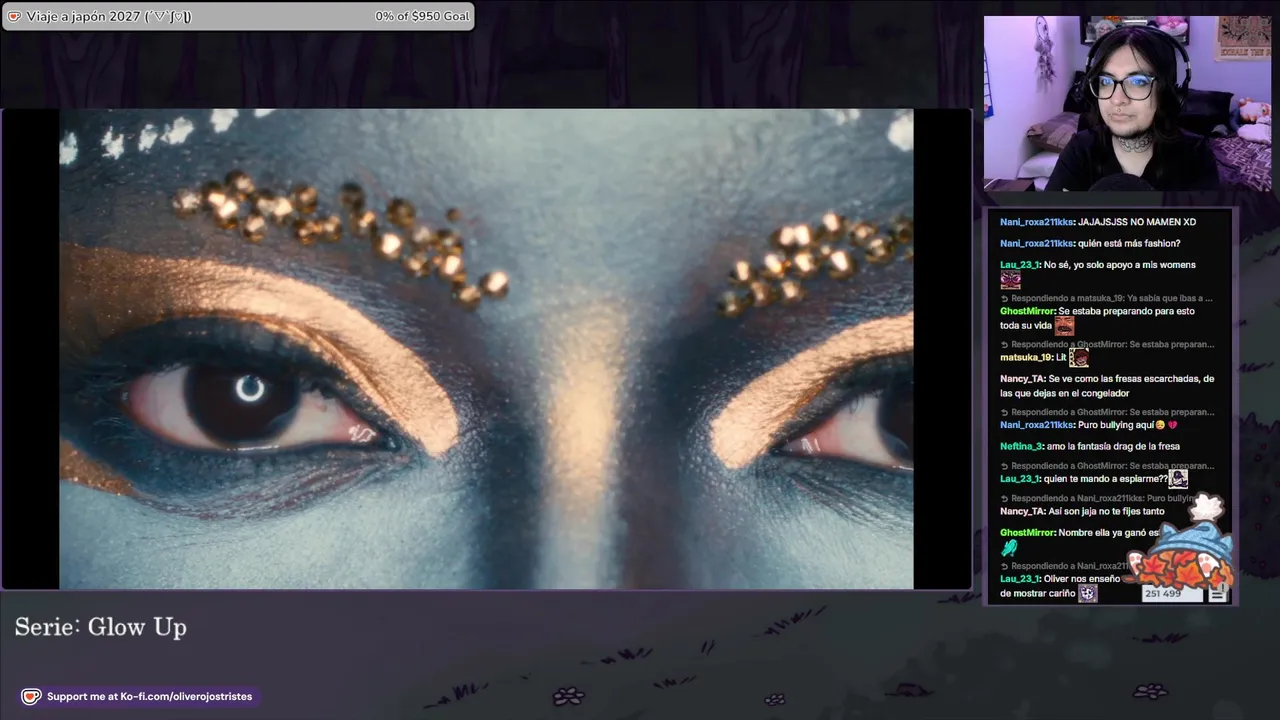This screenshot has width=1280, height=720.
Task: Click 'amo la fantasía drag de la fresa' message
Action: click(1114, 446)
